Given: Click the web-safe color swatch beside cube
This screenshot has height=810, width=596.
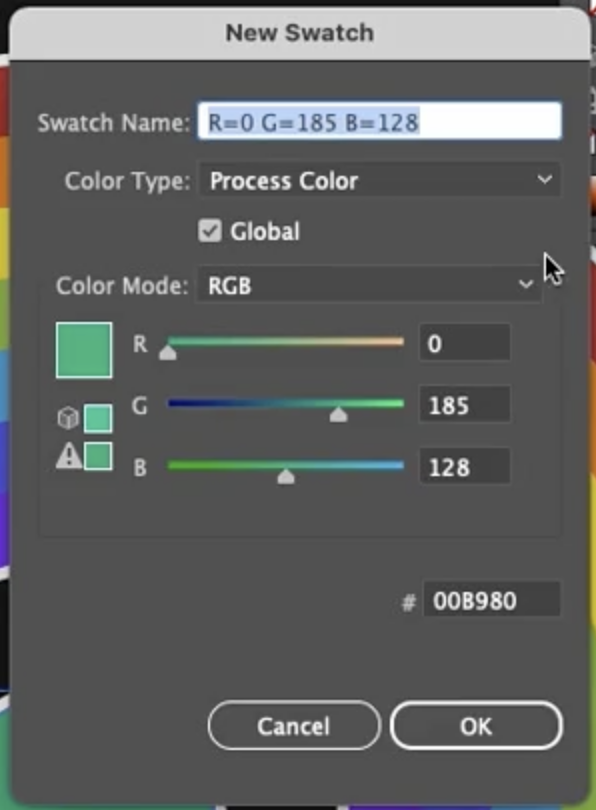Looking at the screenshot, I should pos(98,418).
